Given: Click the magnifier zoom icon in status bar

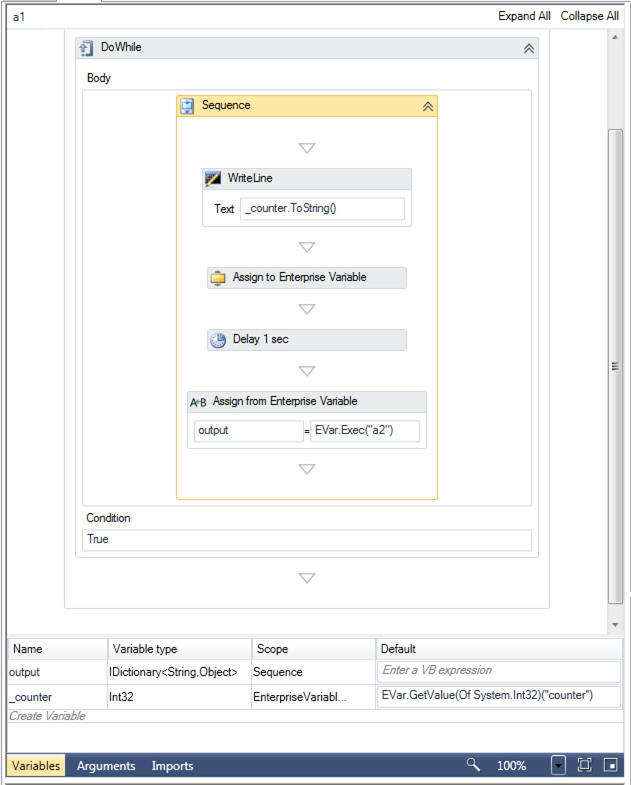Looking at the screenshot, I should tap(473, 765).
